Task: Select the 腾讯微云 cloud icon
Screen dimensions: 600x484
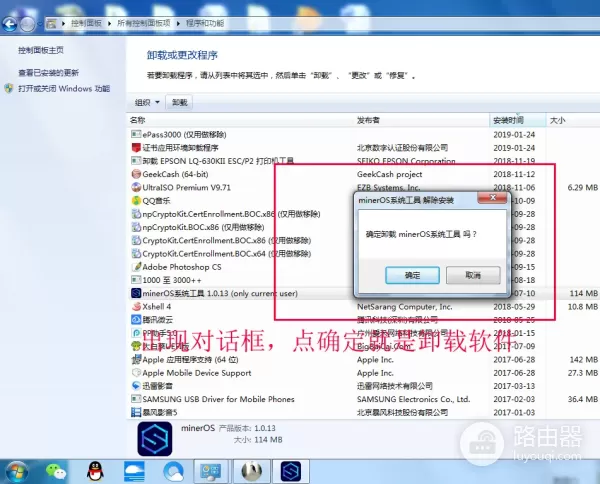Action: coord(136,319)
